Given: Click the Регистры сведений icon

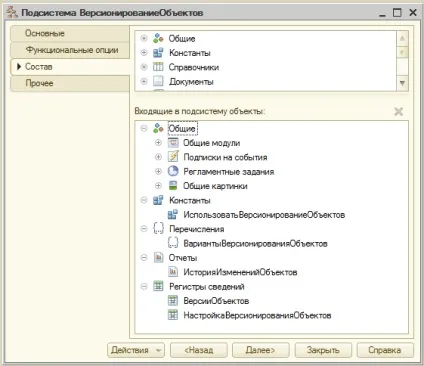Looking at the screenshot, I should click(x=158, y=286).
